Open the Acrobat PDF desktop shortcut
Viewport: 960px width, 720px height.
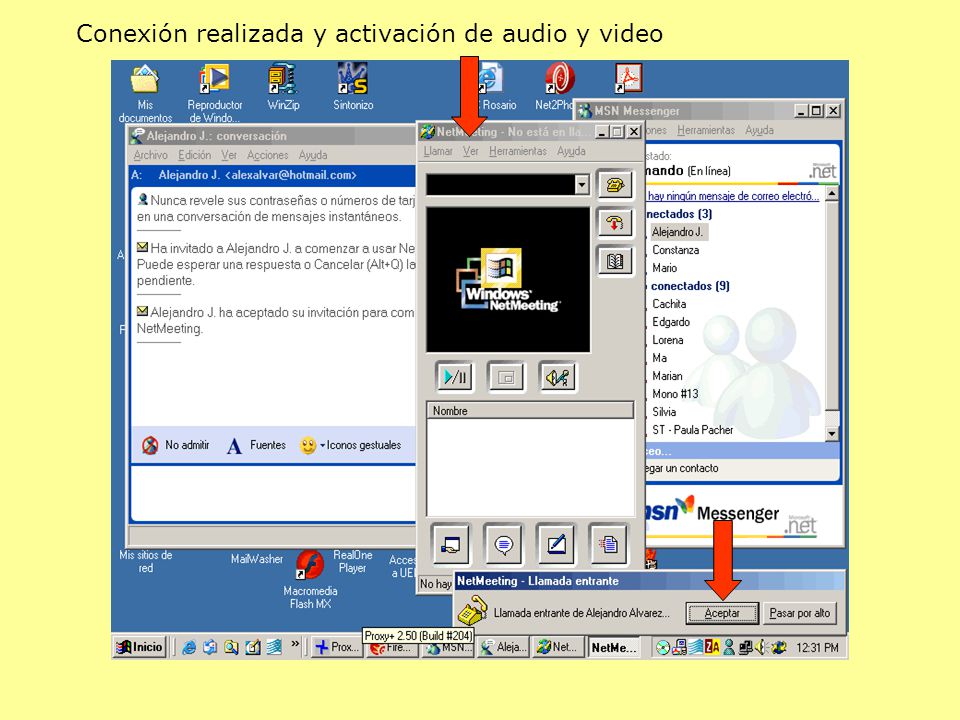[x=628, y=78]
